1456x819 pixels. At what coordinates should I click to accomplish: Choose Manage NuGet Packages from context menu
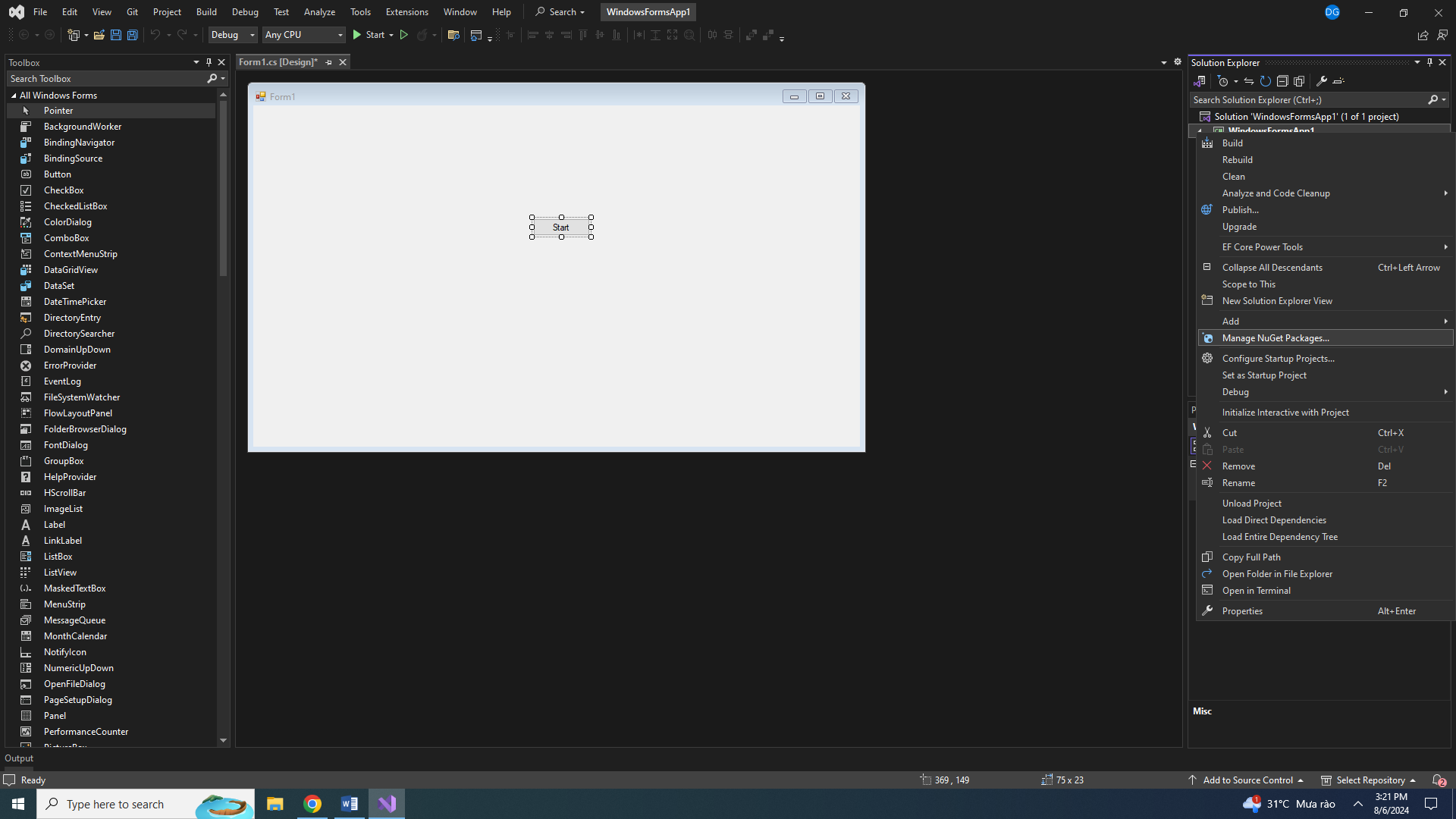coord(1276,338)
